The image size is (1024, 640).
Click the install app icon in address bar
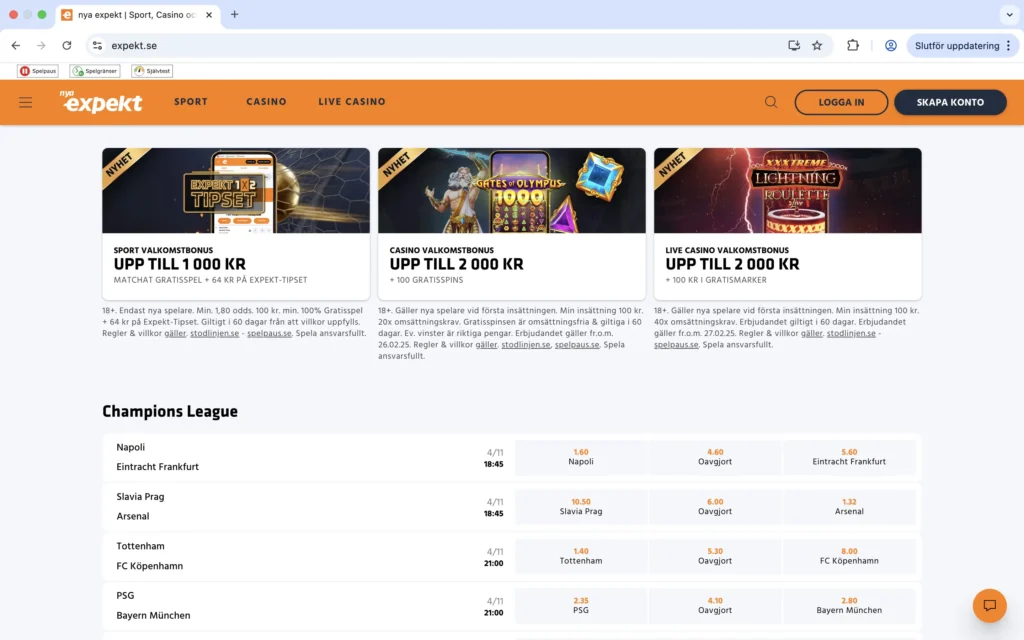click(794, 46)
